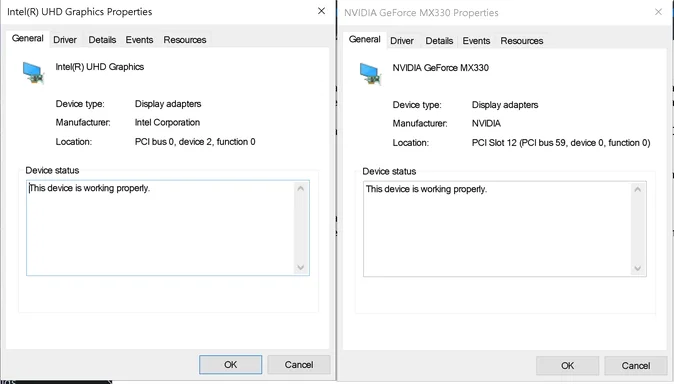
Task: Open Details tab in NVIDIA MX330 Properties
Action: click(439, 41)
